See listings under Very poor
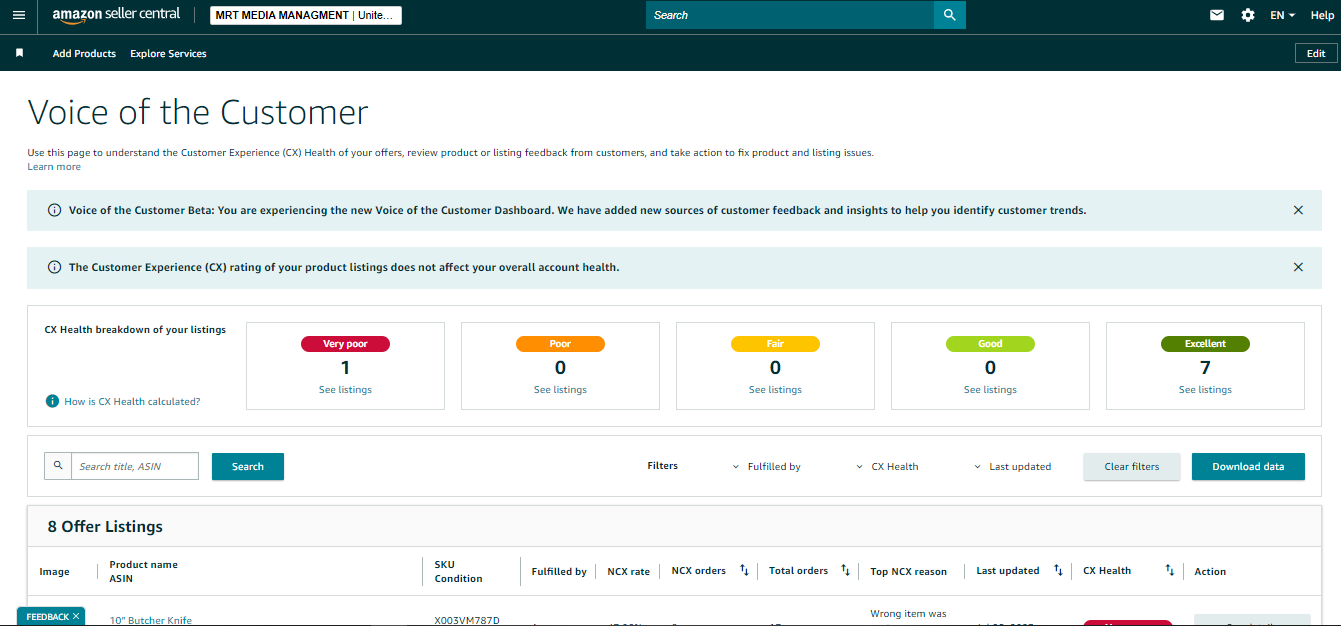 345,390
